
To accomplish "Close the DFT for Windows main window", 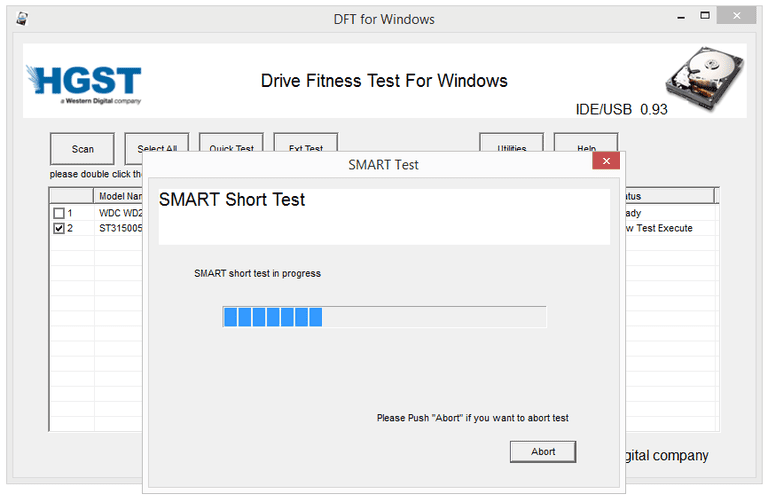I will (x=736, y=16).
